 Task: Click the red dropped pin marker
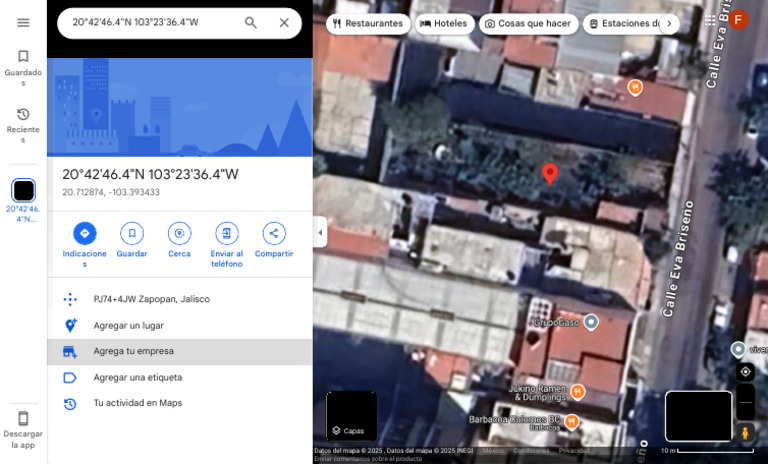pos(550,174)
